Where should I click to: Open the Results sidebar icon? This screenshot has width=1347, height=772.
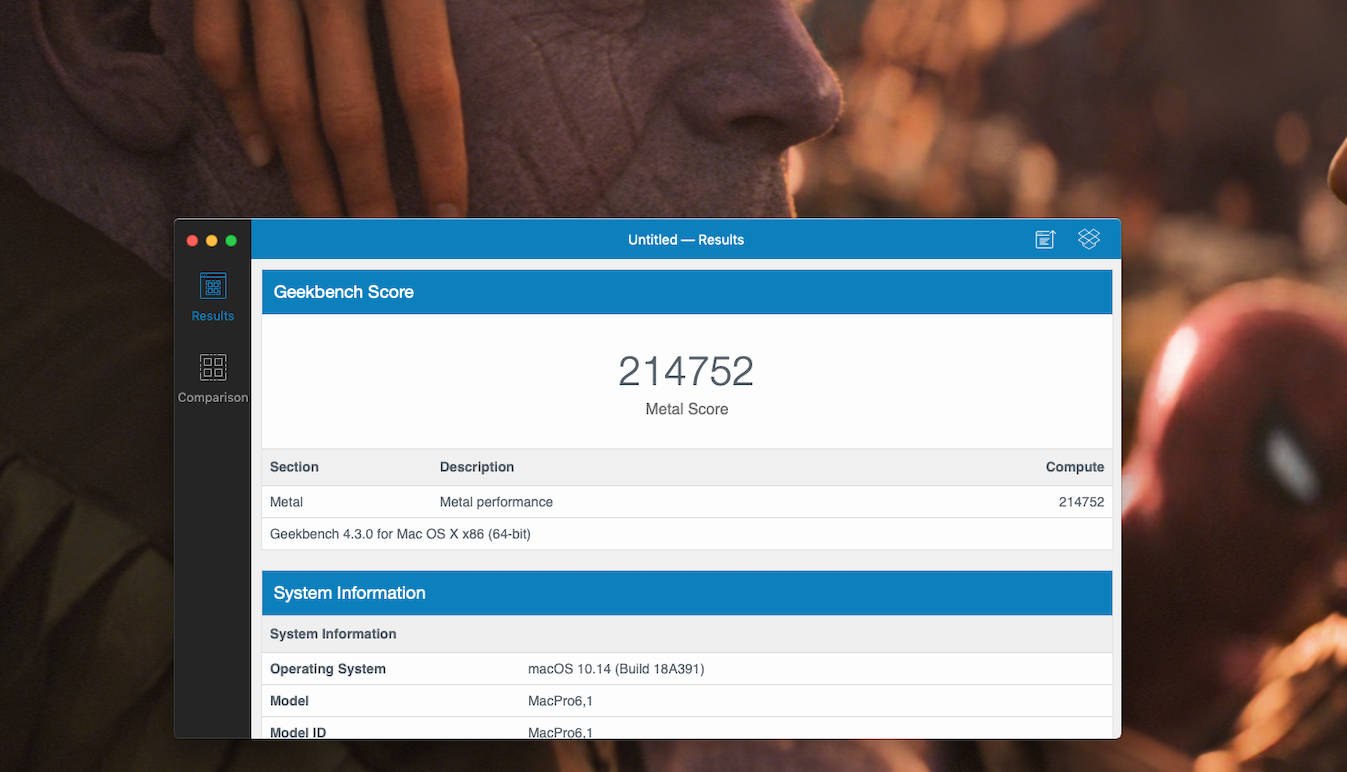pyautogui.click(x=213, y=286)
